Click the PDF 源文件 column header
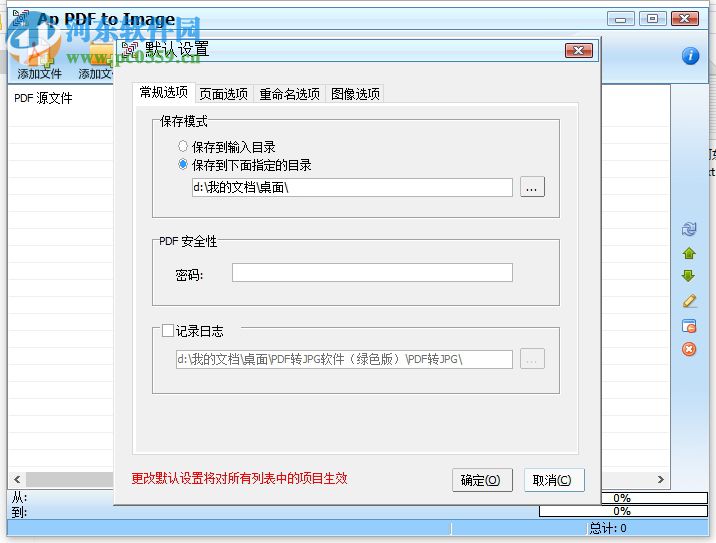 click(43, 98)
